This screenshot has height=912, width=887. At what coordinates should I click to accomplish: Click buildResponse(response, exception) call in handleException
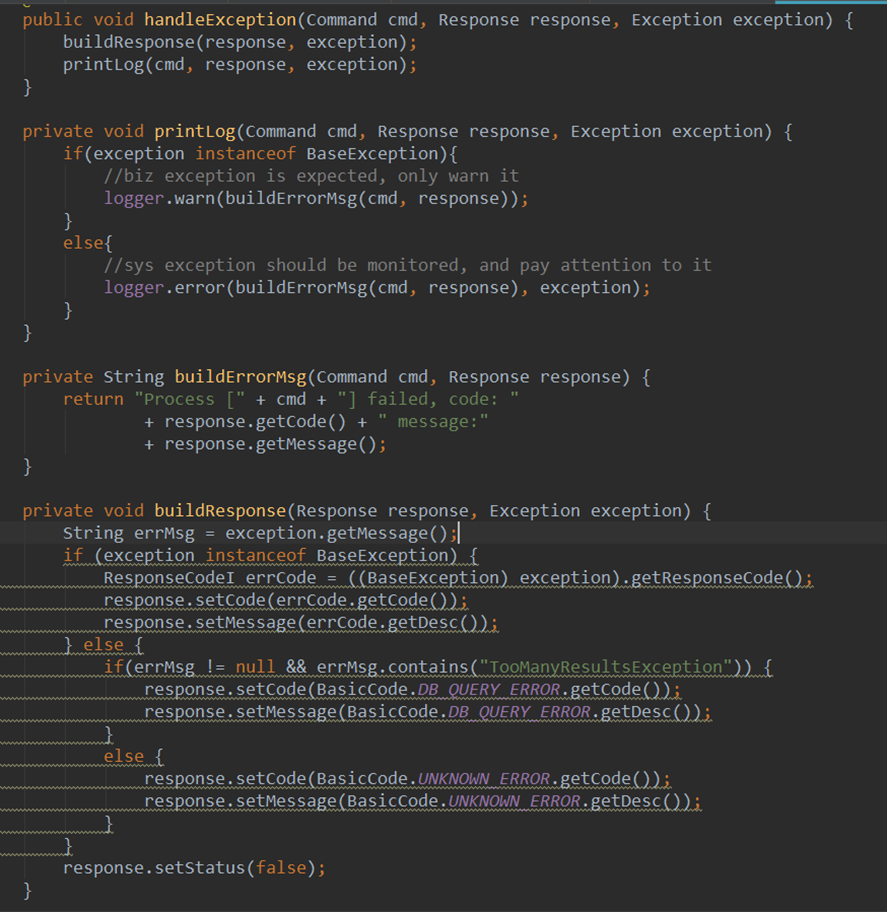(240, 42)
